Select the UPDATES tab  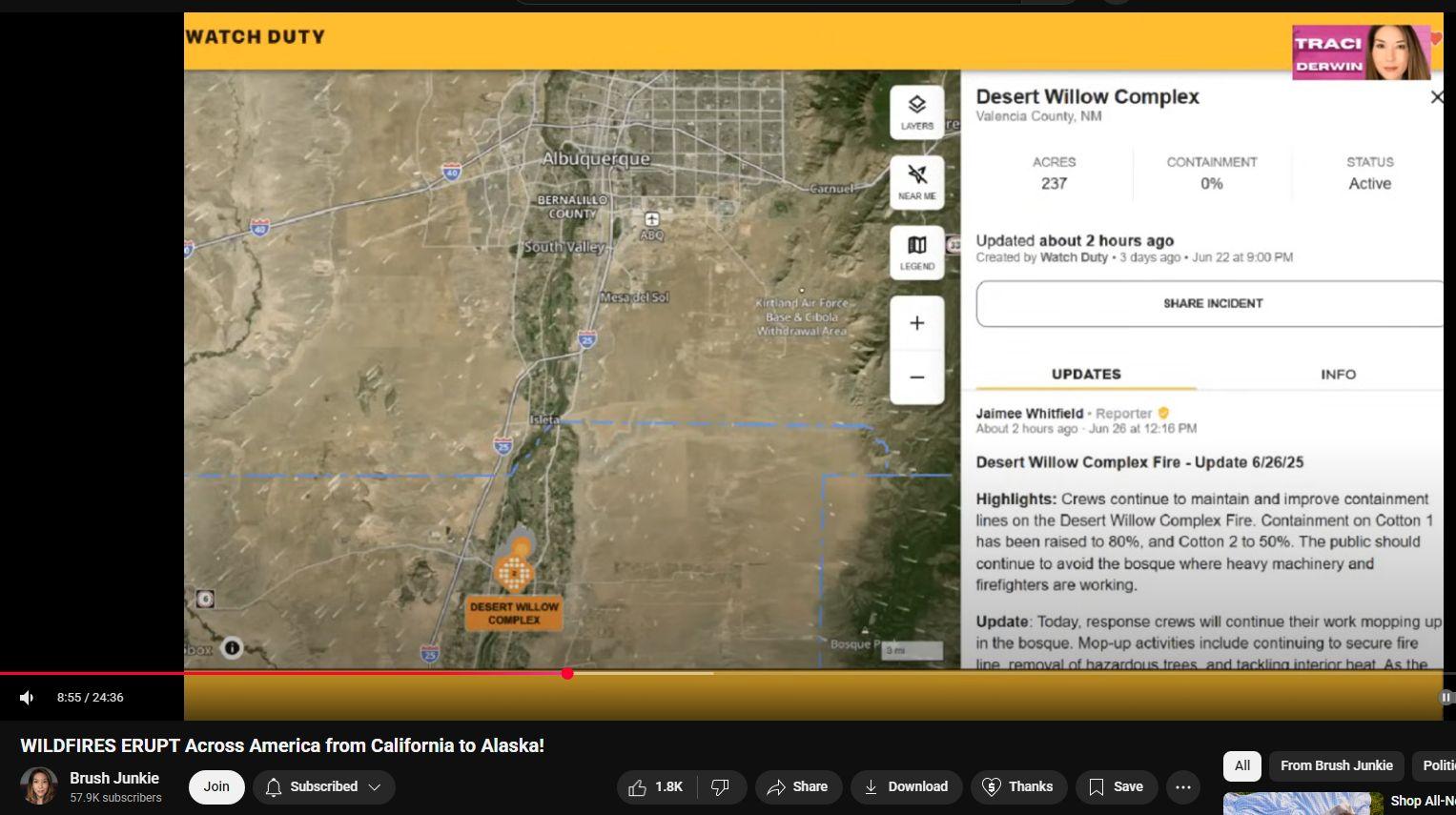tap(1086, 375)
